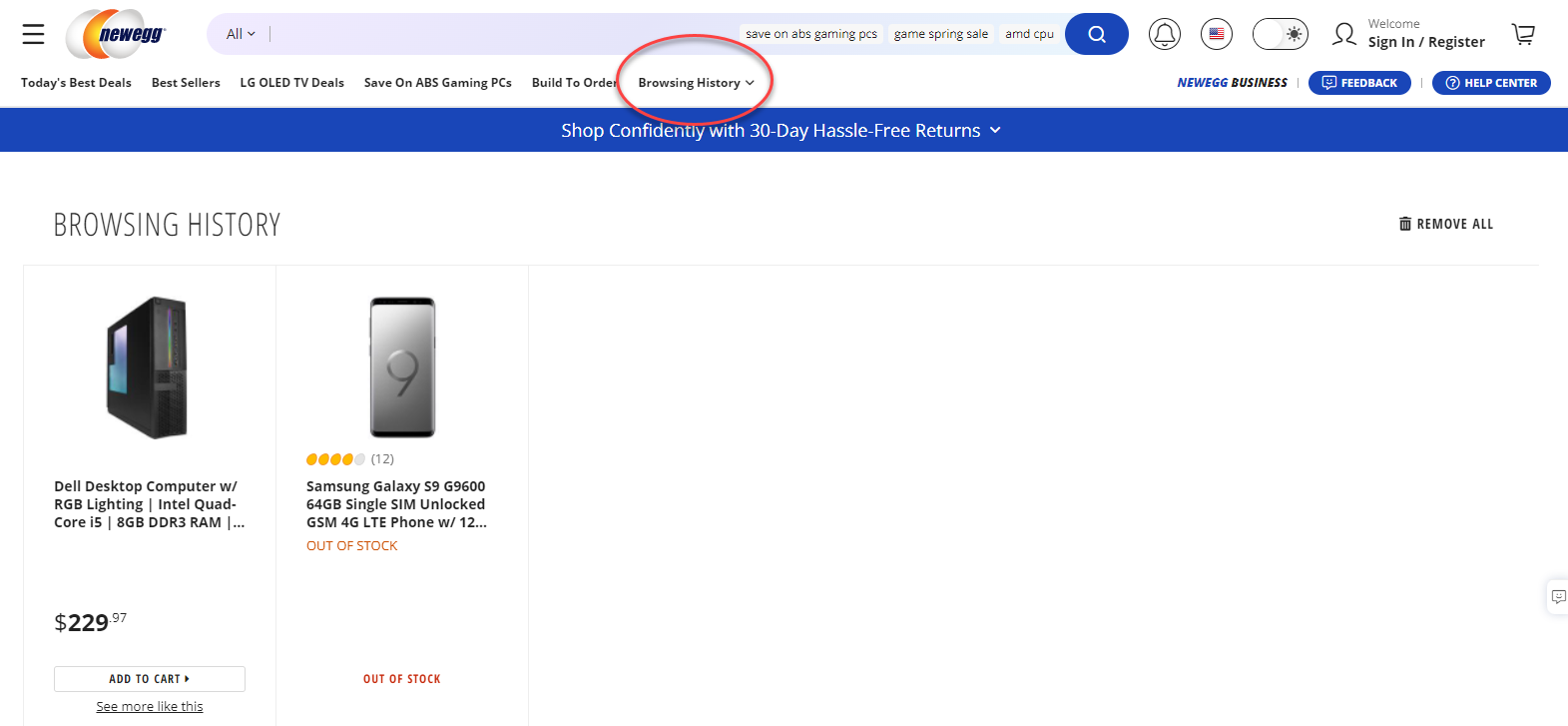Open the feedback side tab icon
The height and width of the screenshot is (726, 1568).
point(1558,597)
